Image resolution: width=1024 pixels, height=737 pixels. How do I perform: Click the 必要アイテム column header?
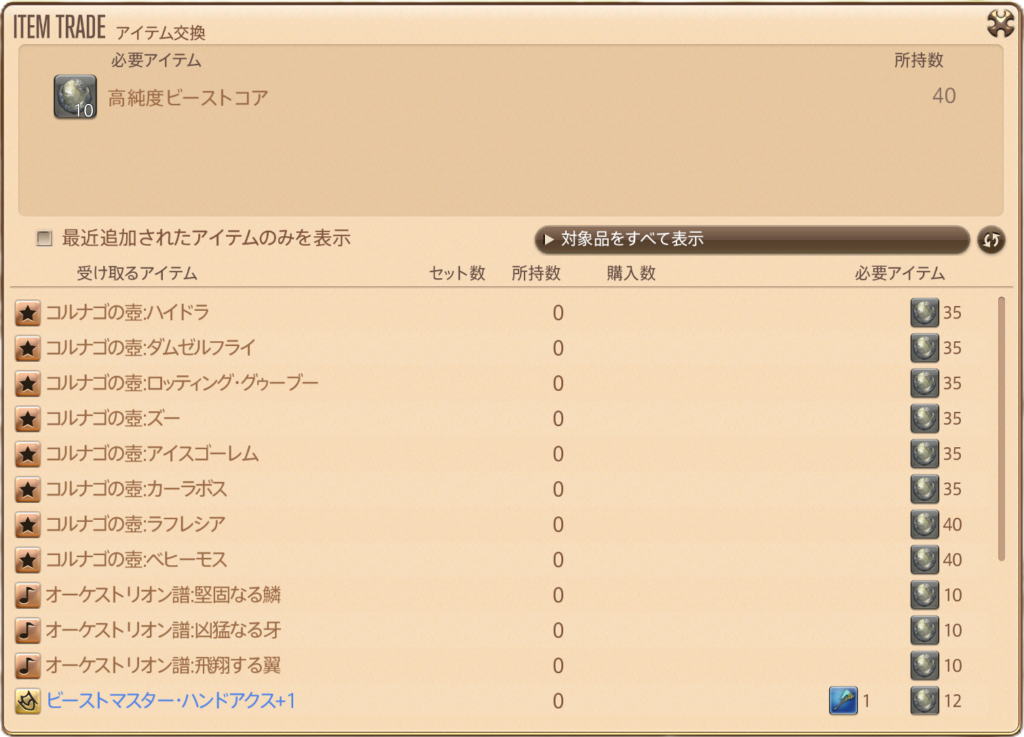tap(899, 274)
